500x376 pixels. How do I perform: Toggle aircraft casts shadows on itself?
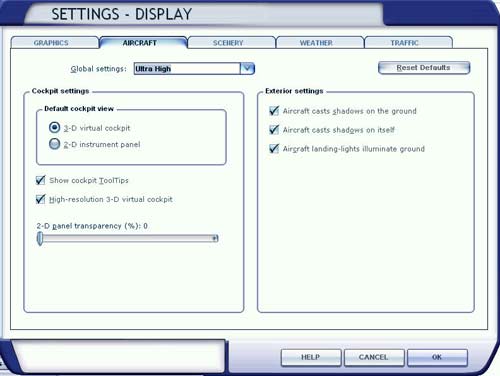click(274, 129)
